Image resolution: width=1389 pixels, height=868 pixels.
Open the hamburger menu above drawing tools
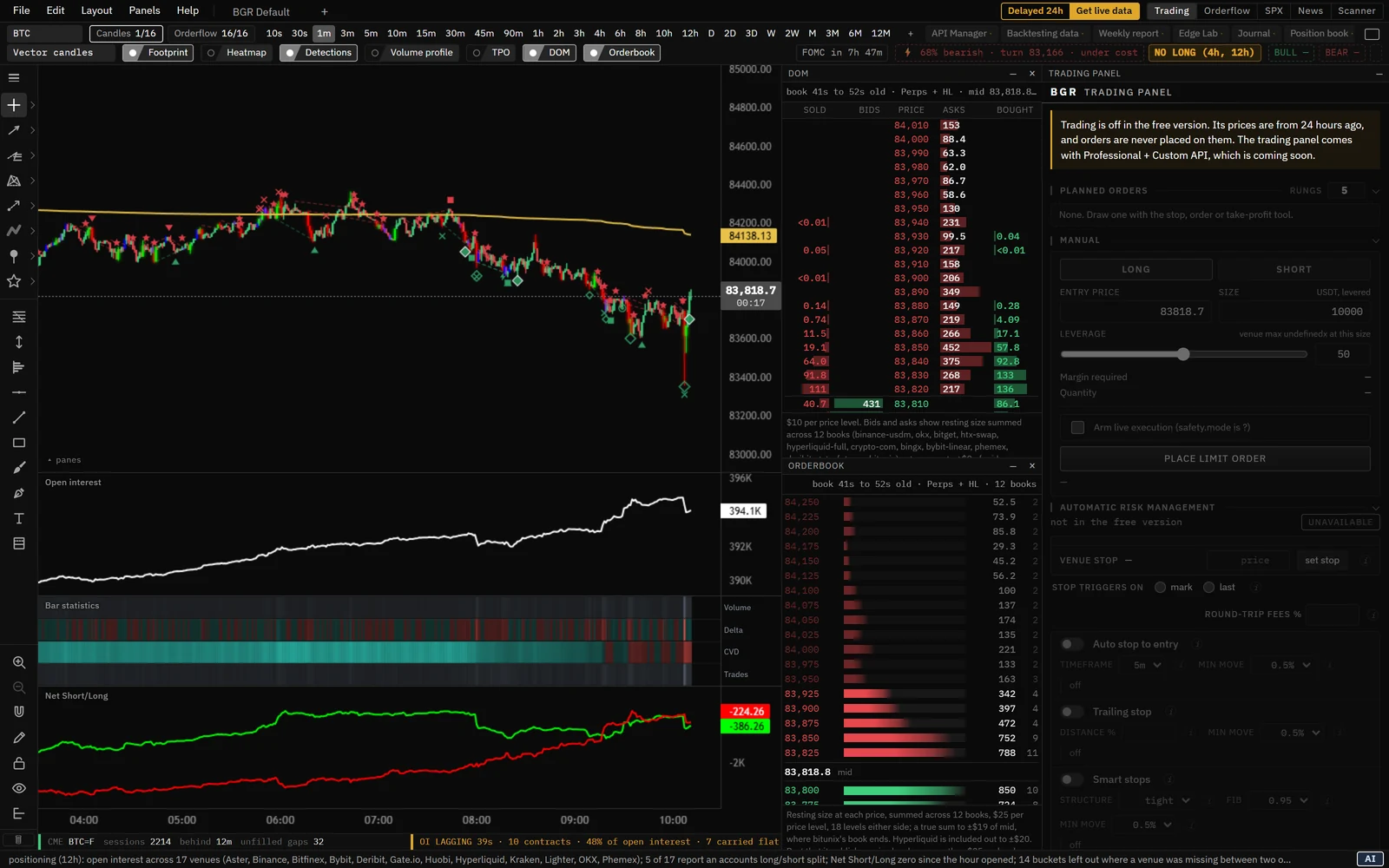tap(14, 78)
